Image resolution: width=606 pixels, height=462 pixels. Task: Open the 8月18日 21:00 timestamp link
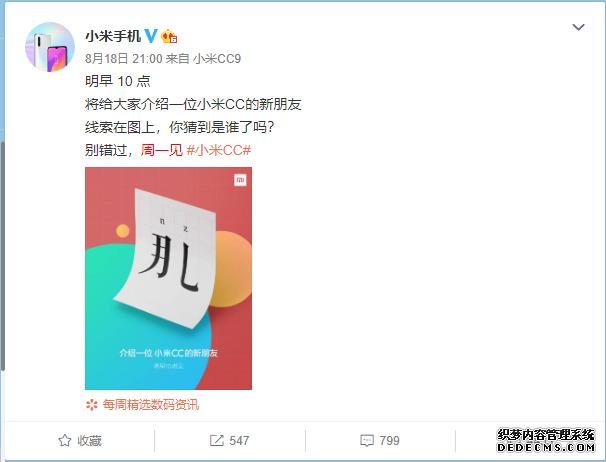point(124,58)
